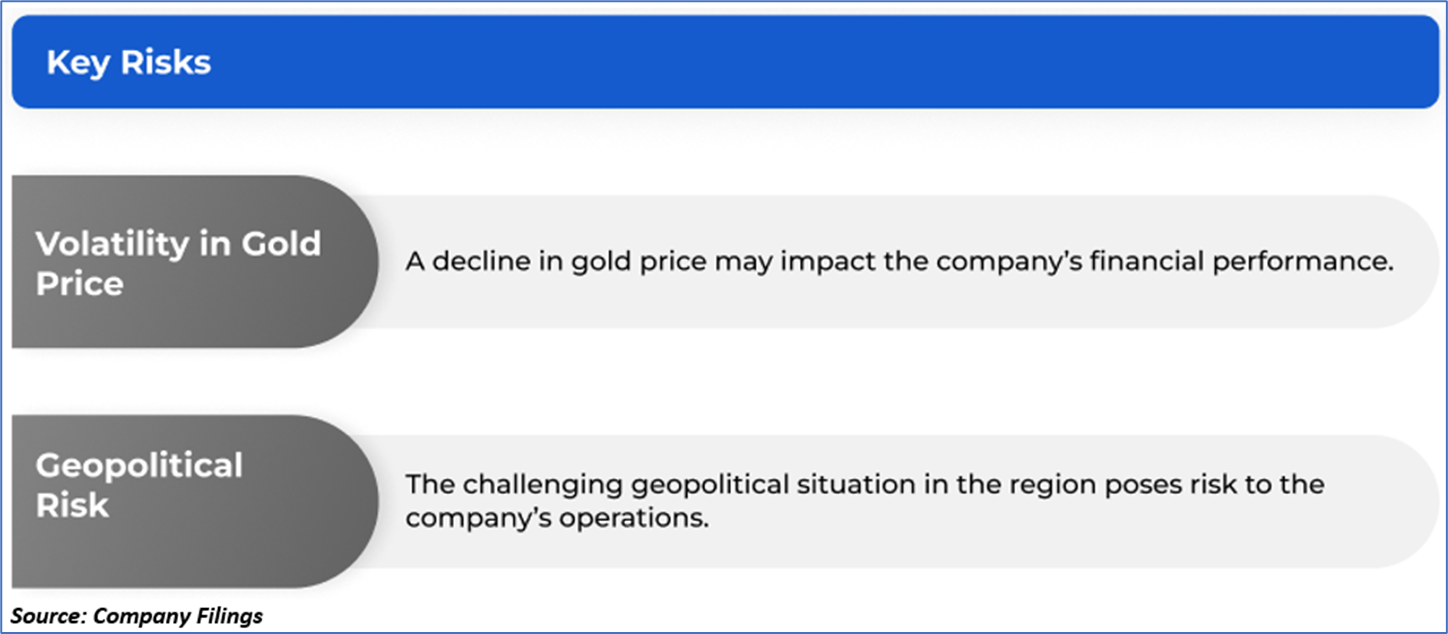Click the word Risks in blue header
This screenshot has height=634, width=1448.
pos(166,63)
